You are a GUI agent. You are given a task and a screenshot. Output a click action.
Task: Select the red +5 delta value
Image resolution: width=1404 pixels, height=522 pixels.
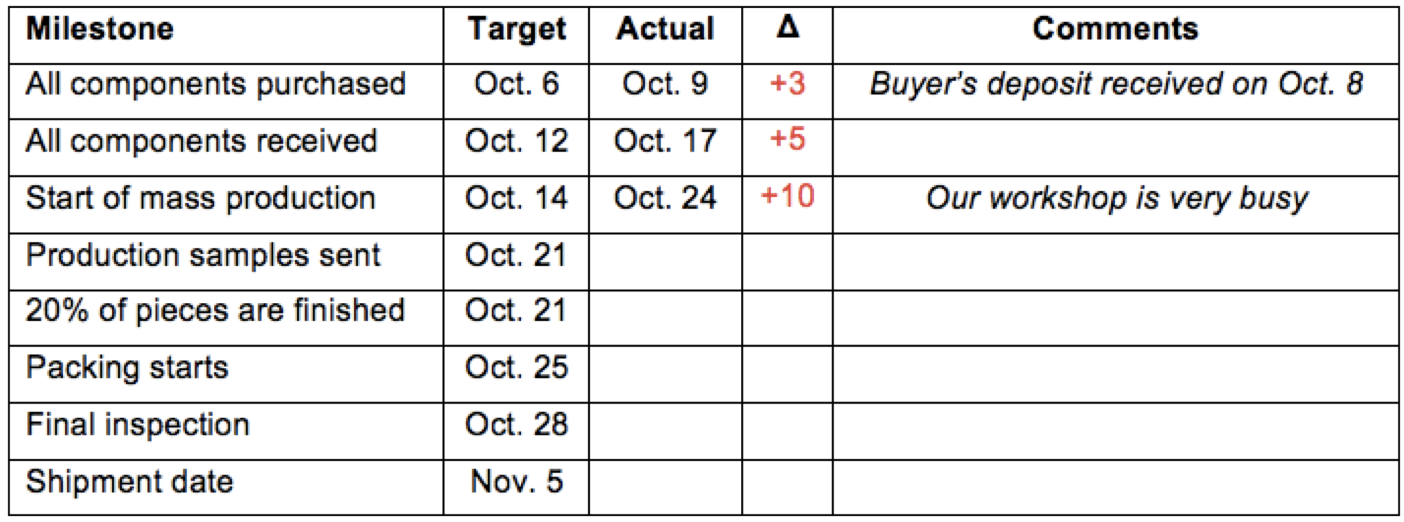pos(787,141)
